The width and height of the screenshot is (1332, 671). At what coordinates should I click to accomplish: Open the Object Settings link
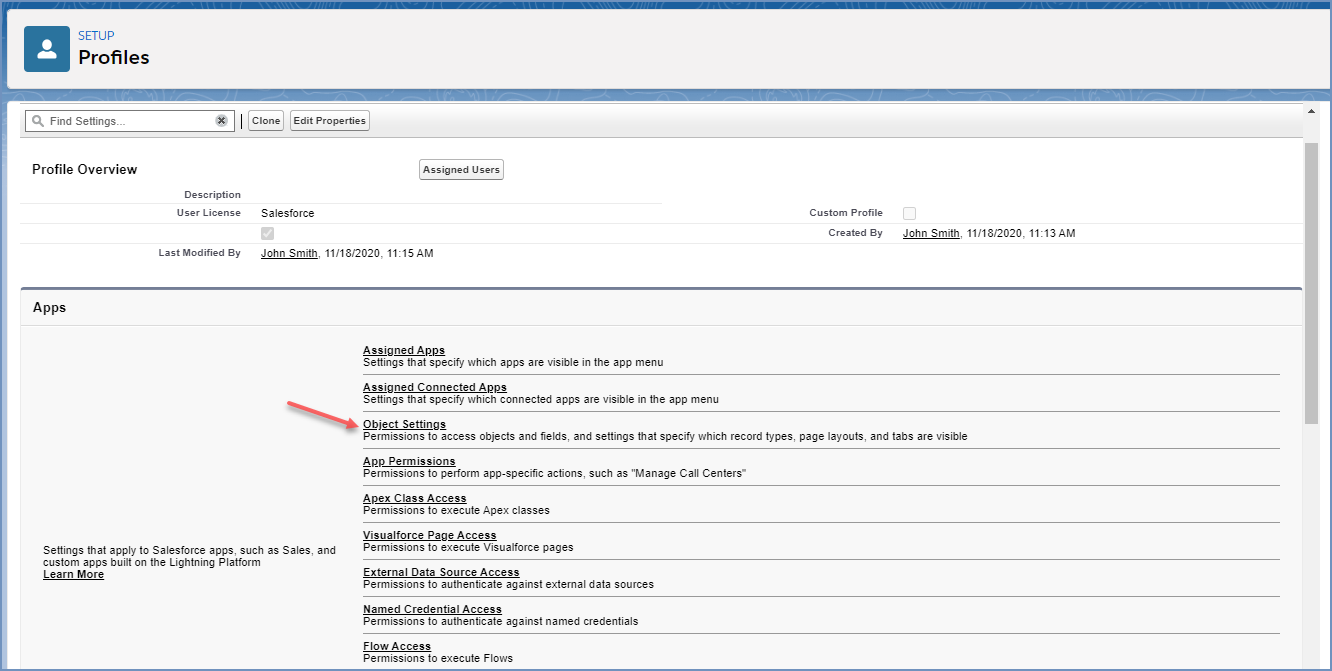point(404,425)
